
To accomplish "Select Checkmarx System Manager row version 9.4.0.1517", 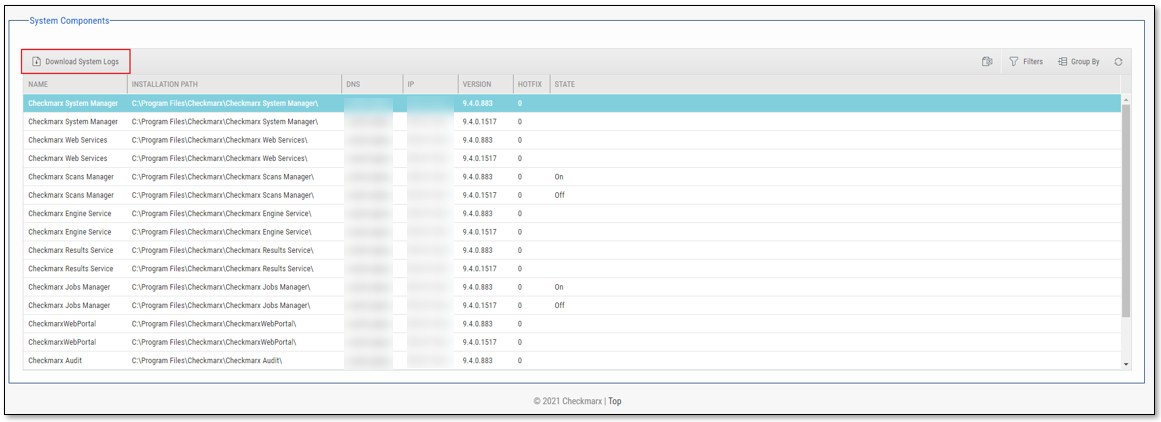I will [572, 121].
